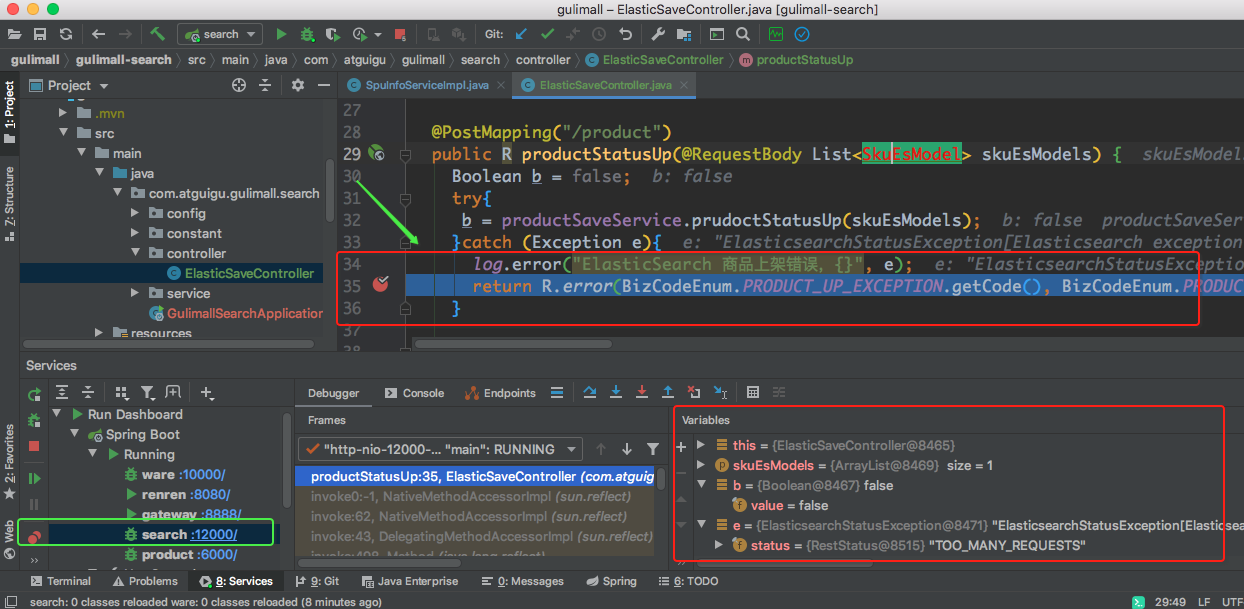Open the search run configuration dropdown
Image resolution: width=1244 pixels, height=609 pixels.
(220, 34)
